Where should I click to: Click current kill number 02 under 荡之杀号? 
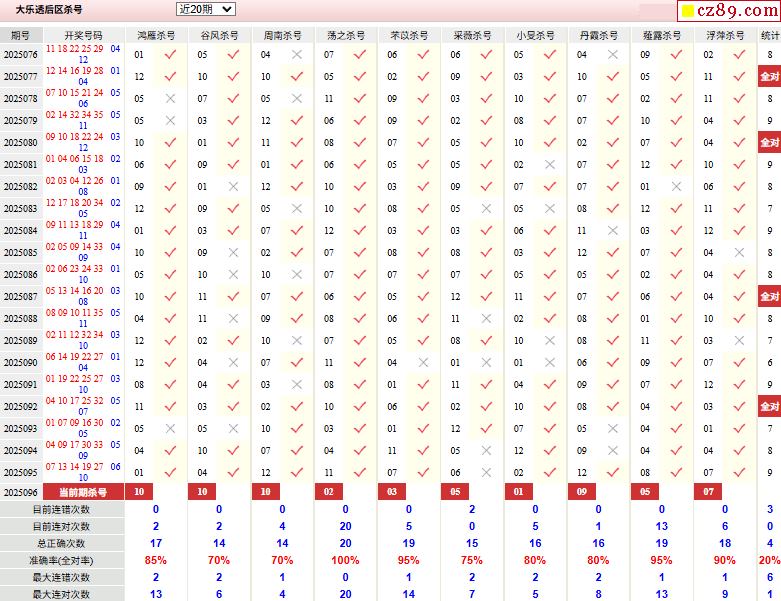(329, 492)
